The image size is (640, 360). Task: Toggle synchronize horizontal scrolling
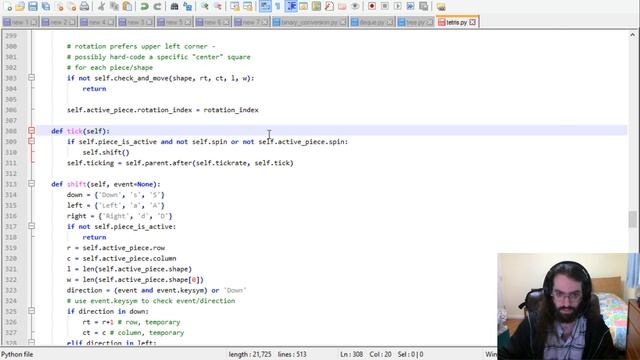tap(248, 6)
